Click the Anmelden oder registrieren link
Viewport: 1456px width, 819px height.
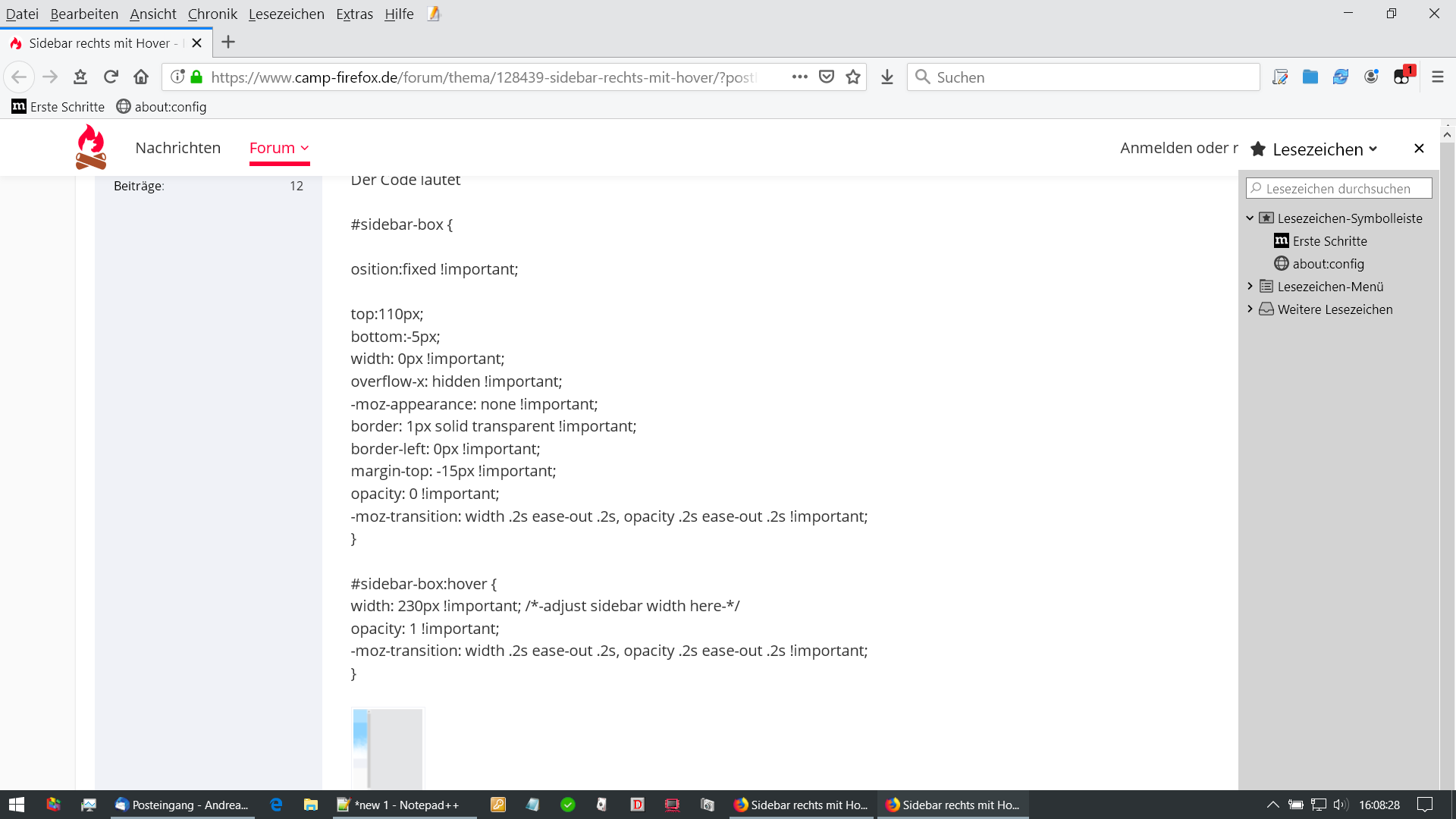coord(1178,148)
